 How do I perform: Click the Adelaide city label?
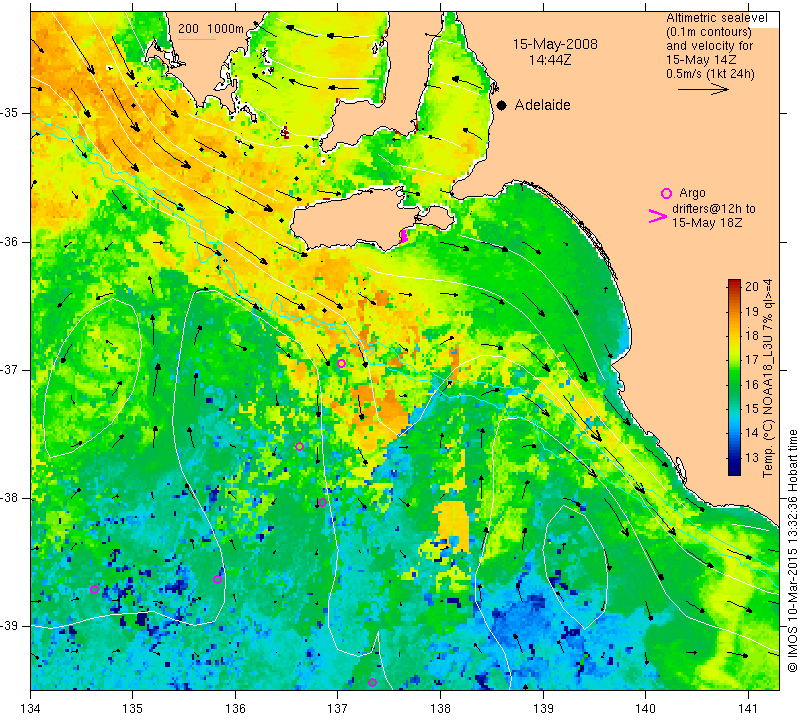(542, 105)
